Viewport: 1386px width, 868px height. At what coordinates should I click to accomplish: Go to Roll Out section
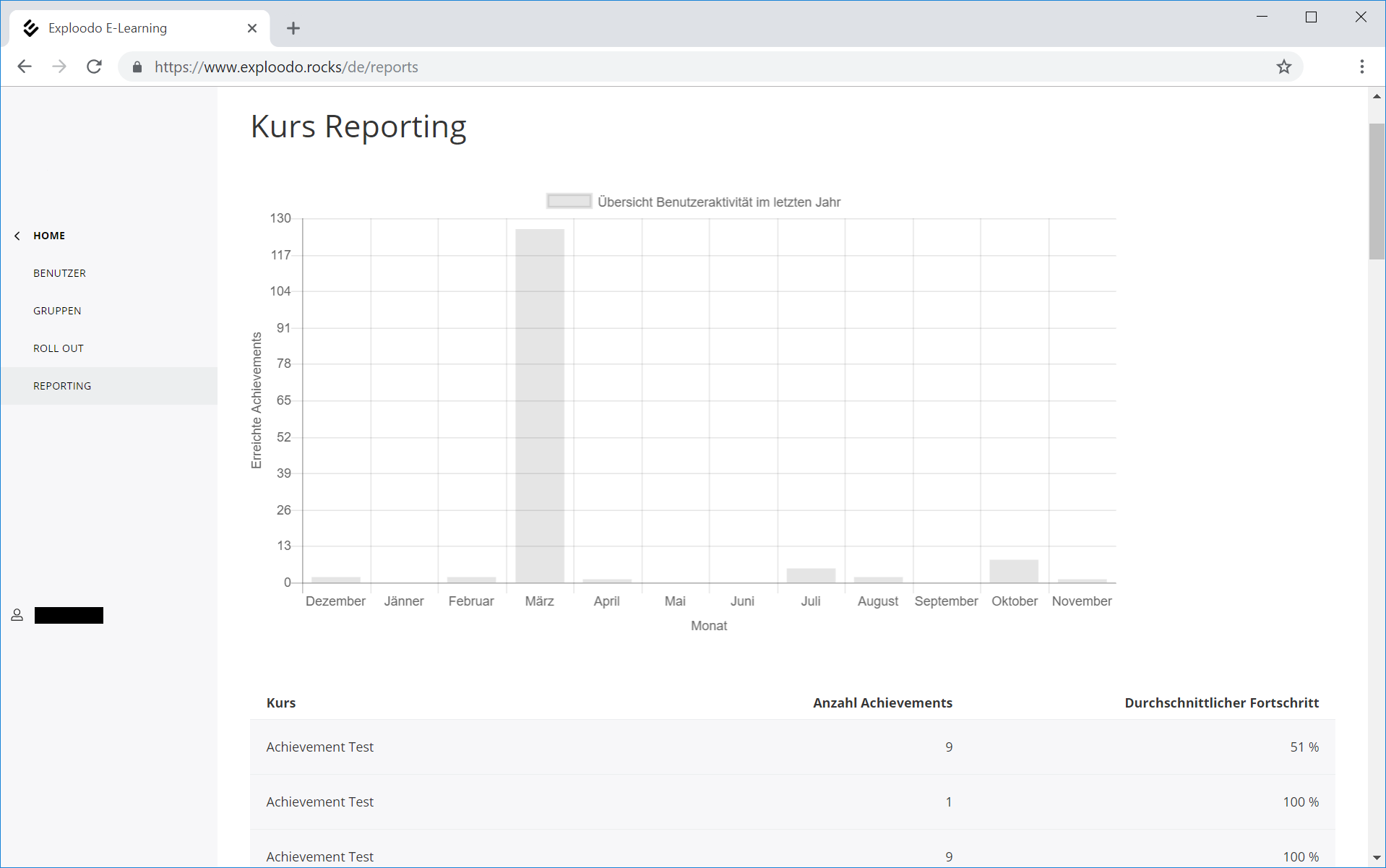pyautogui.click(x=59, y=348)
